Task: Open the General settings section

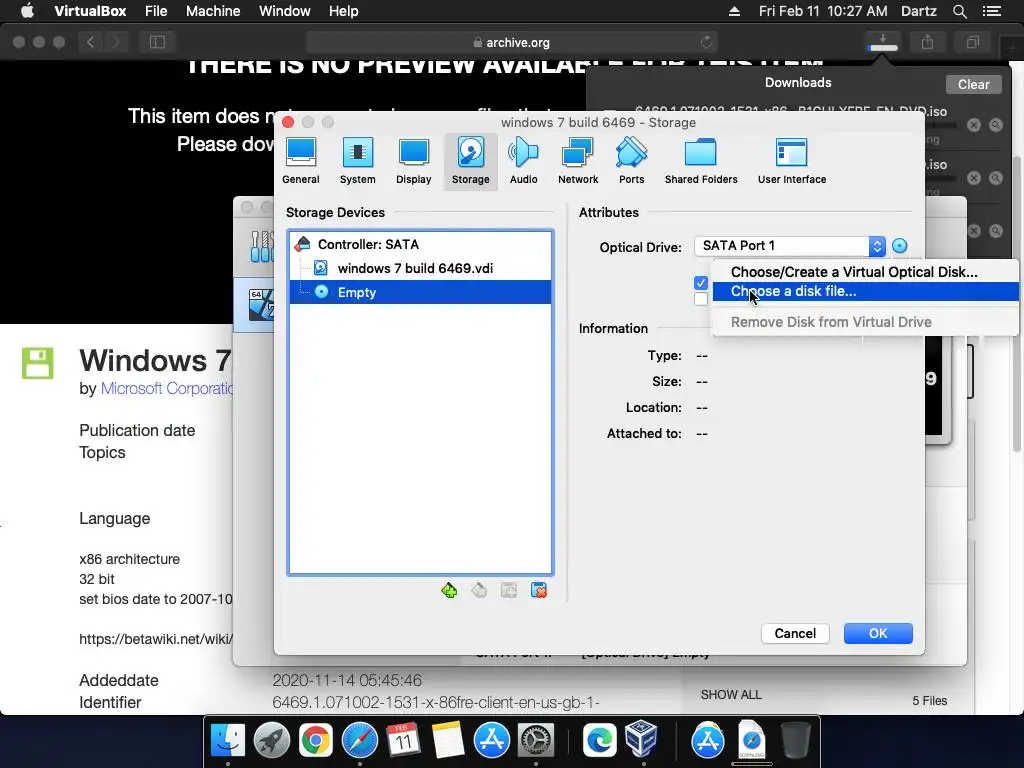Action: pyautogui.click(x=300, y=161)
